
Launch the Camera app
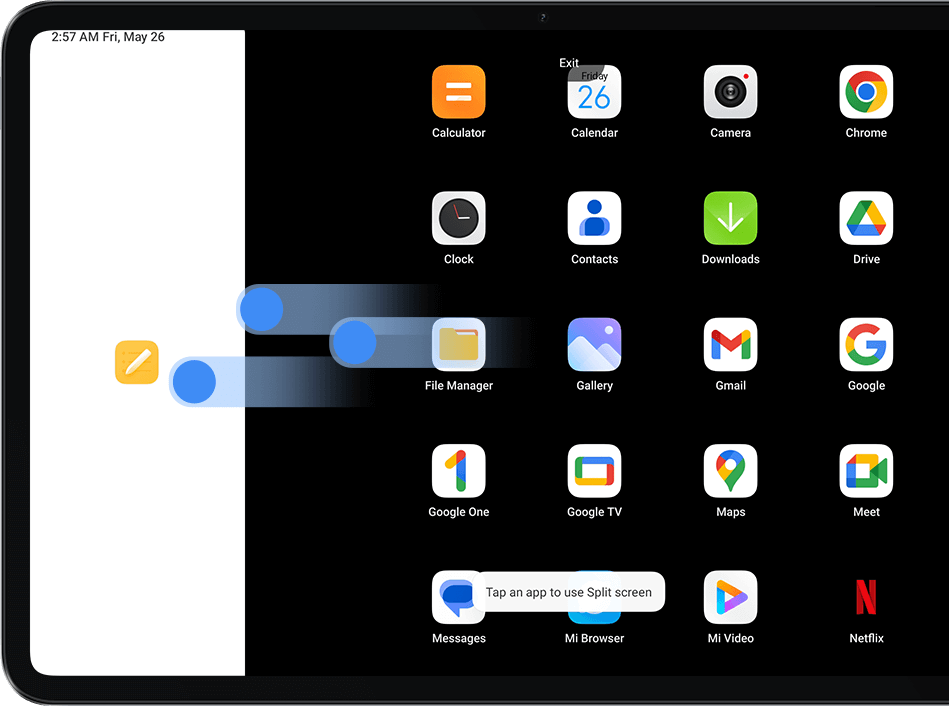coord(730,91)
